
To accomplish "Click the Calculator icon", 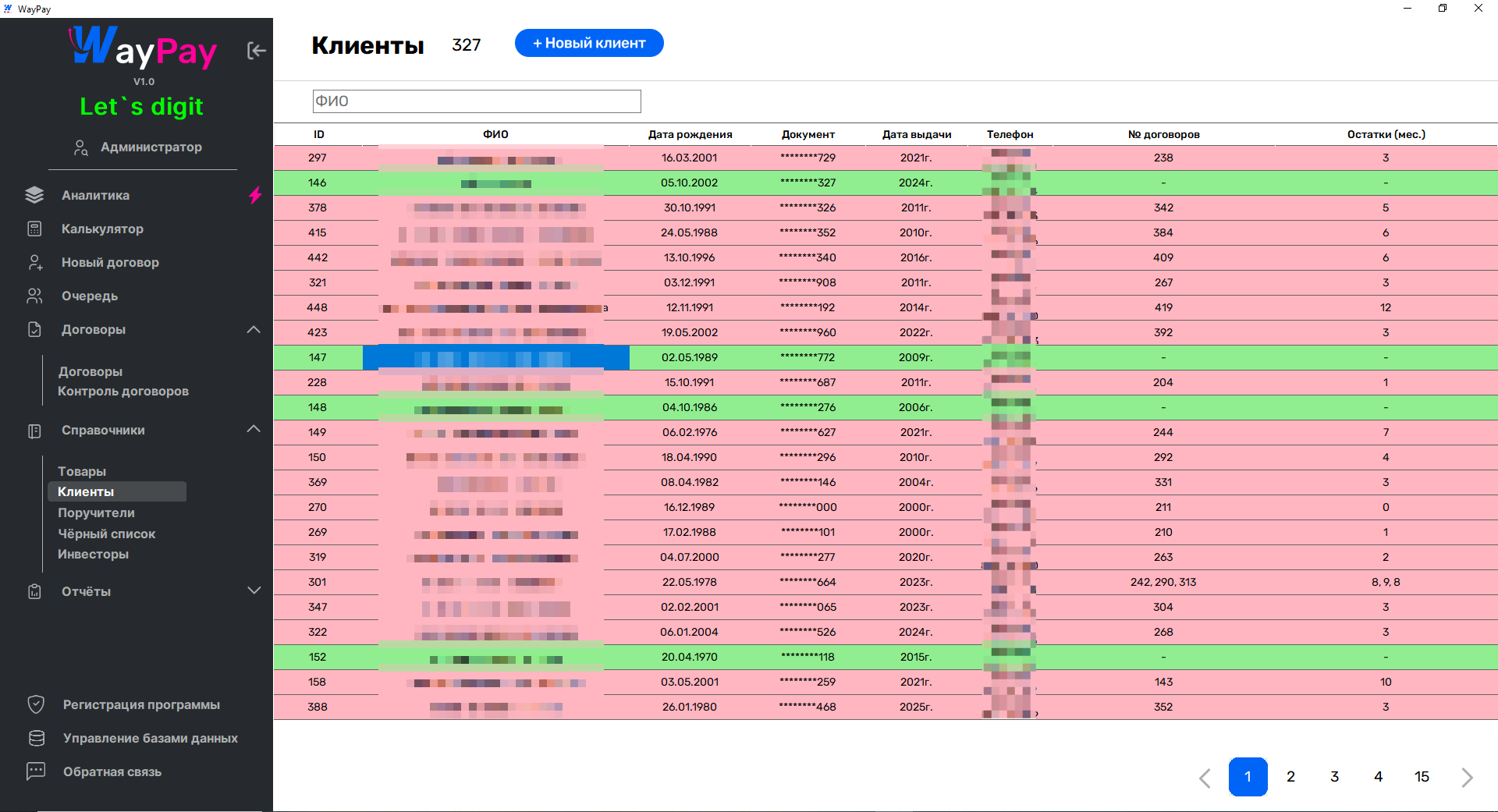I will pos(34,229).
